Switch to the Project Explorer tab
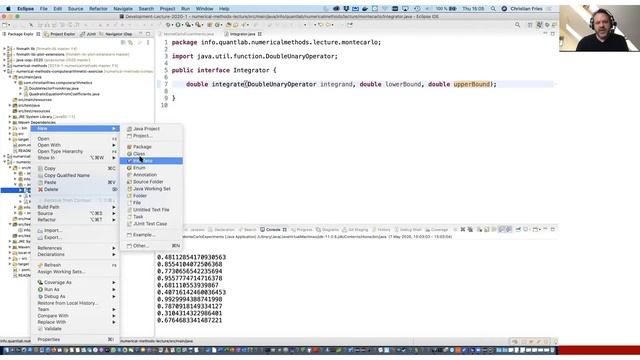Screen dimensions: 640x360 click(x=60, y=34)
